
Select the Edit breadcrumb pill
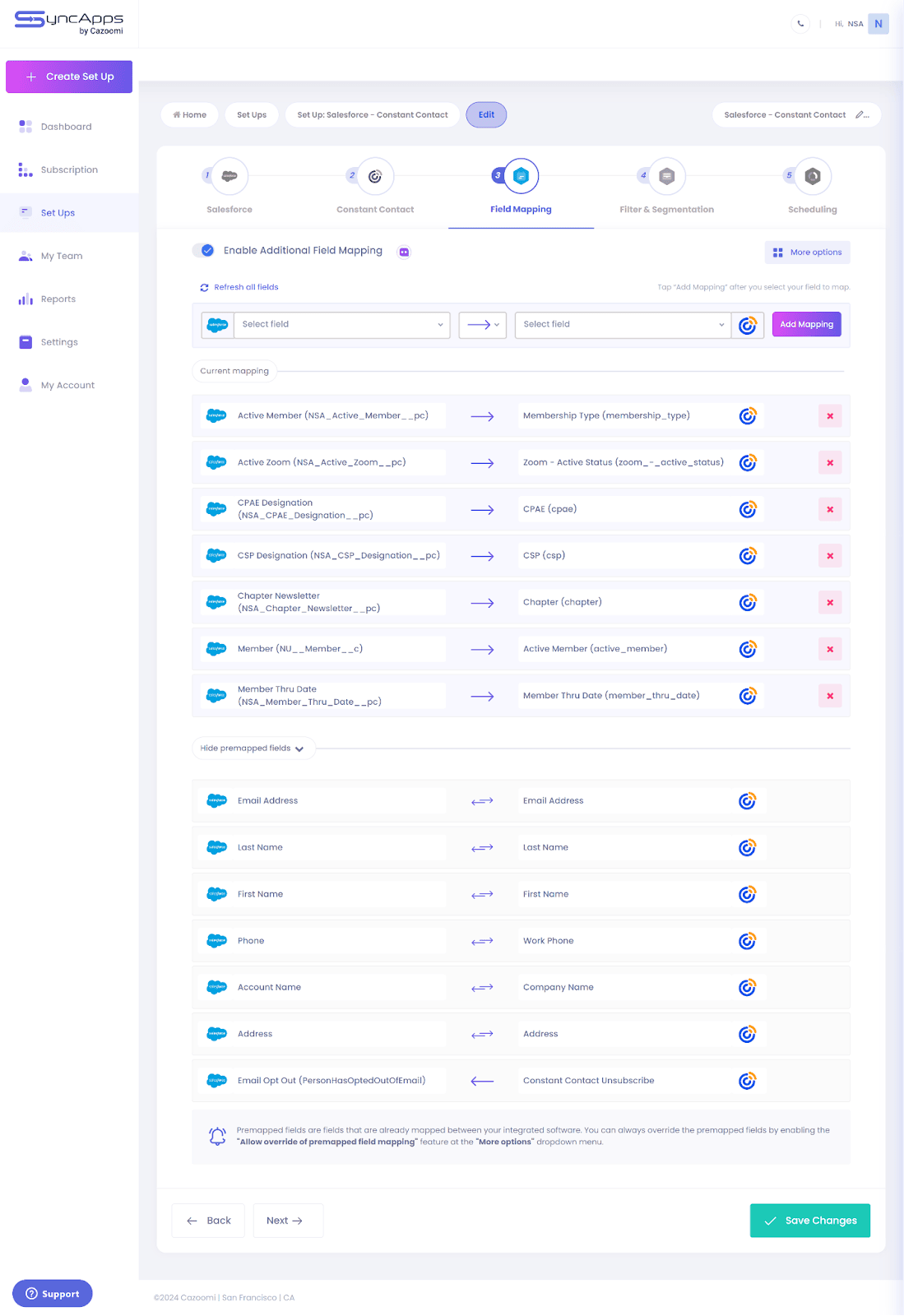[487, 115]
